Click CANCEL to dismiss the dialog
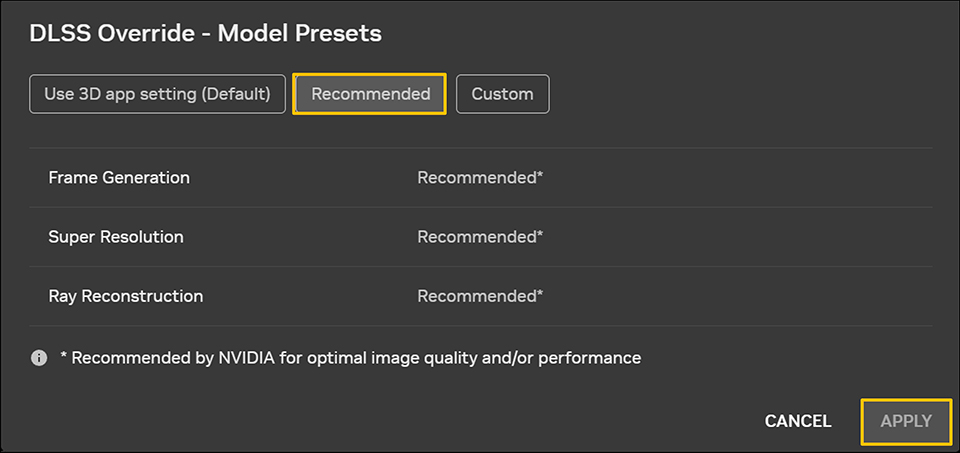Viewport: 960px width, 453px height. [x=798, y=421]
